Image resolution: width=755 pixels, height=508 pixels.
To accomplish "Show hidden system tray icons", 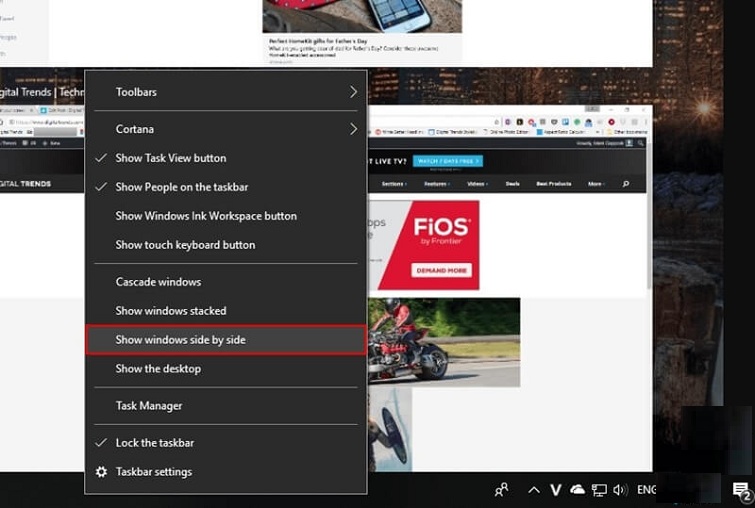I will [x=534, y=490].
